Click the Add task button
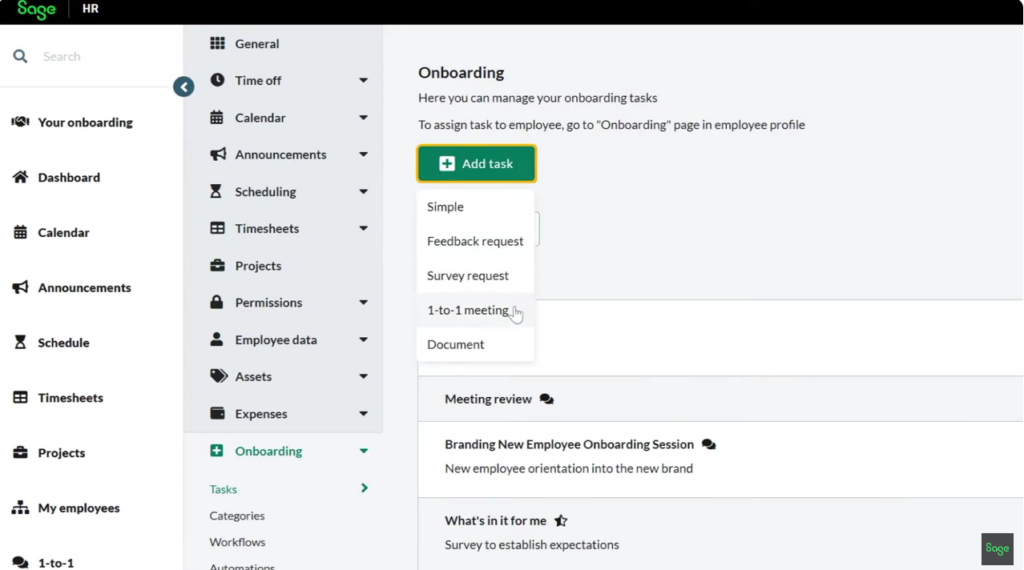 pyautogui.click(x=477, y=163)
